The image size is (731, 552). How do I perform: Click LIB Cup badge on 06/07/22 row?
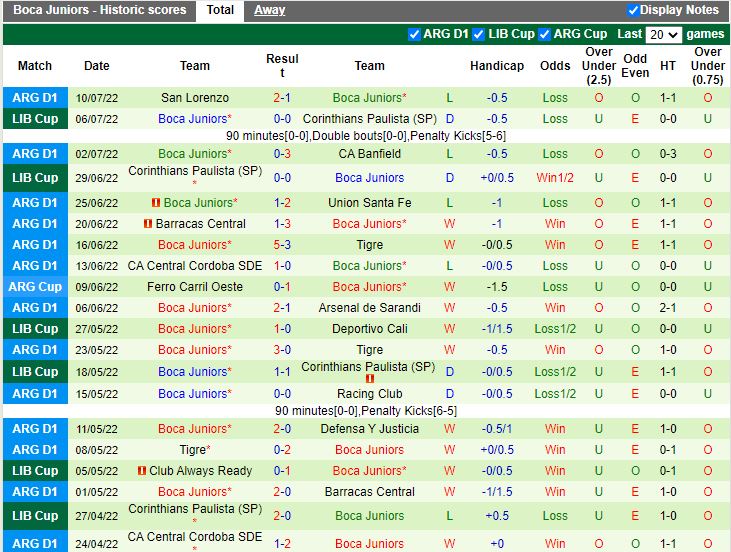pos(35,119)
